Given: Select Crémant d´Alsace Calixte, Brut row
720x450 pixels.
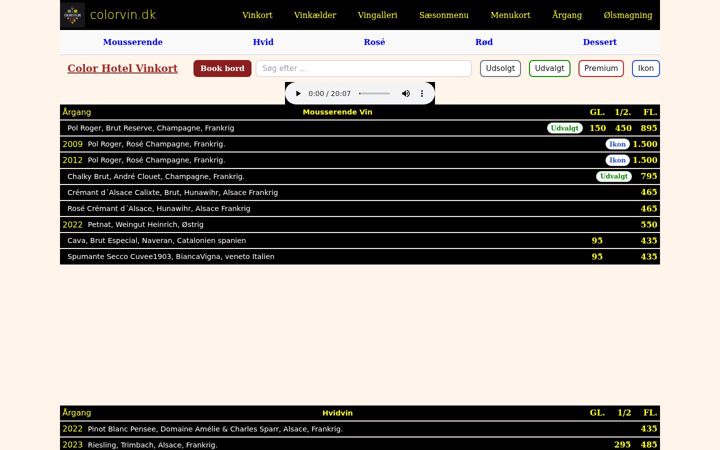Looking at the screenshot, I should click(x=360, y=192).
